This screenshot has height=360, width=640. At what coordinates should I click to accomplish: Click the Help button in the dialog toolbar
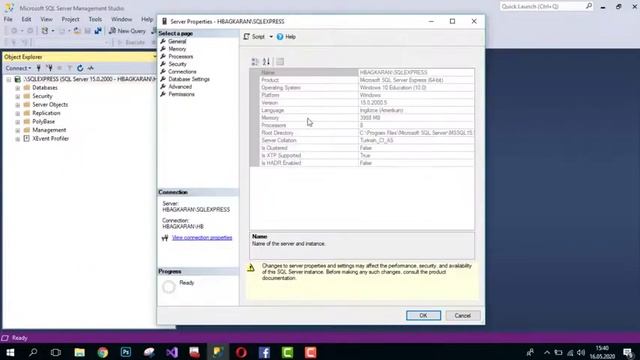(286, 37)
